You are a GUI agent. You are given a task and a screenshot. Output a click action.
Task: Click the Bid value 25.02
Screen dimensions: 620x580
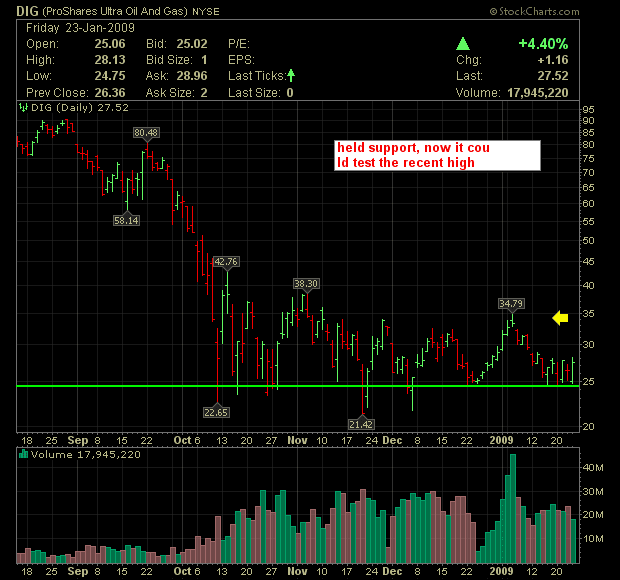pos(192,43)
